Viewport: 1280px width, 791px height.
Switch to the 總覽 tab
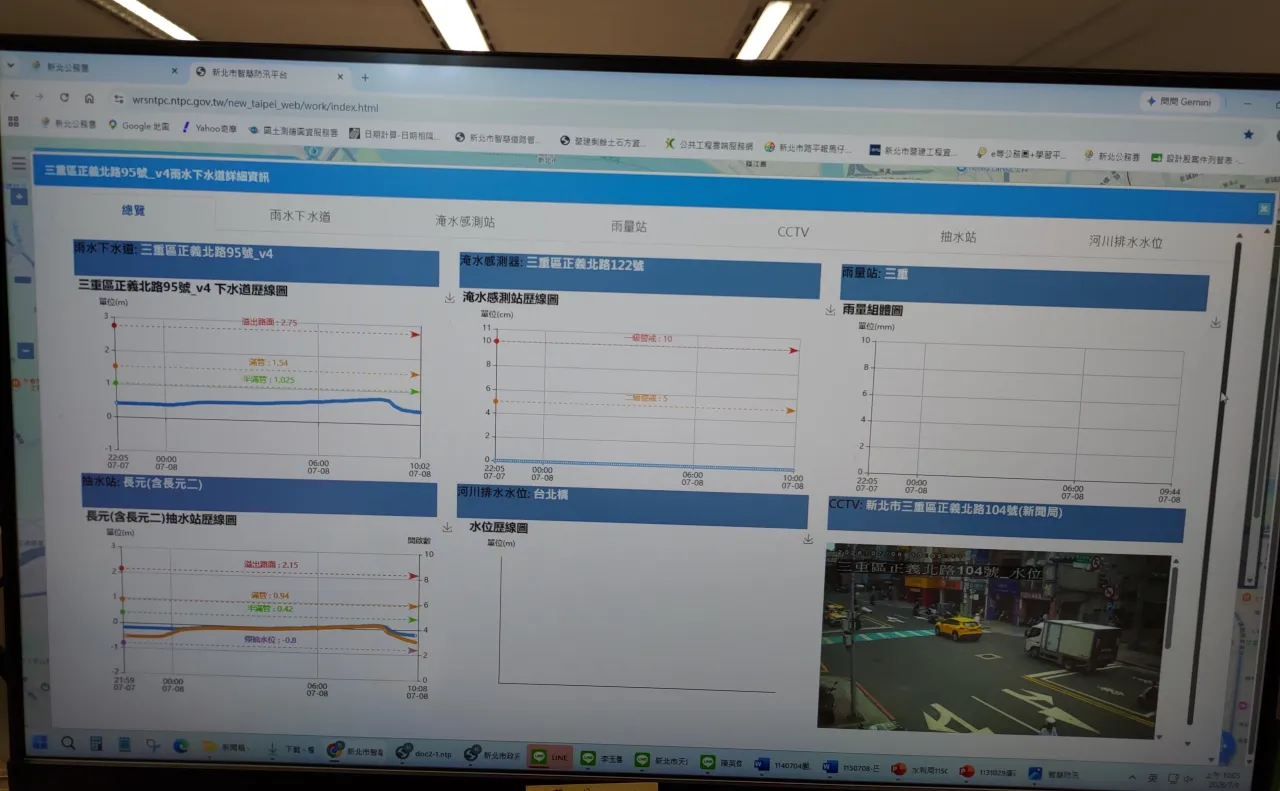click(x=133, y=211)
